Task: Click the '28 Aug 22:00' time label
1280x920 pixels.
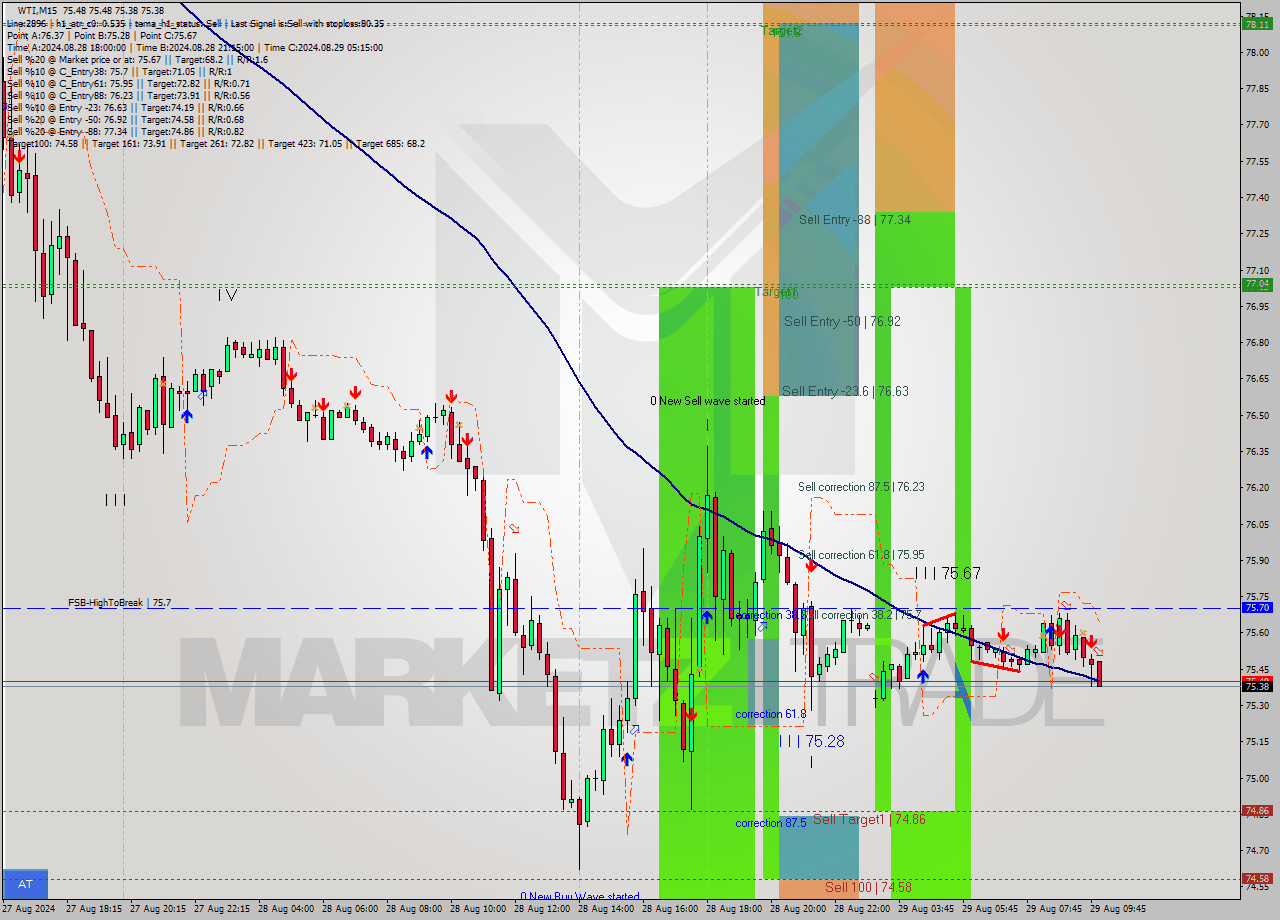Action: click(861, 909)
